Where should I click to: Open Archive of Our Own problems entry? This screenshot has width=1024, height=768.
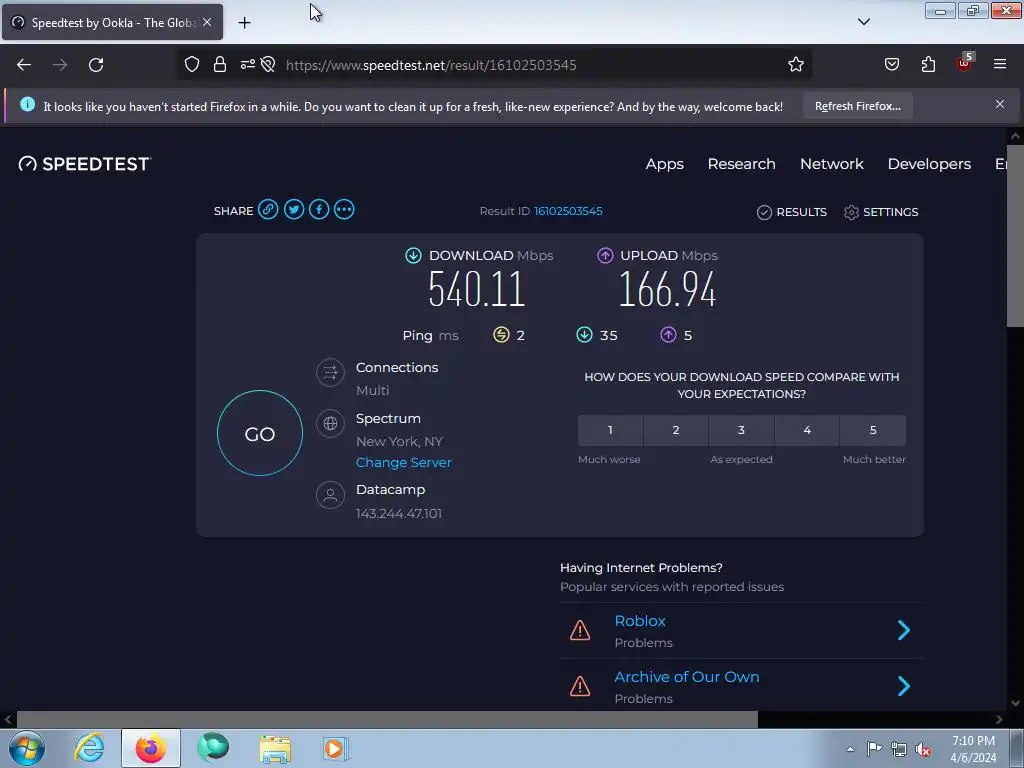coord(741,686)
